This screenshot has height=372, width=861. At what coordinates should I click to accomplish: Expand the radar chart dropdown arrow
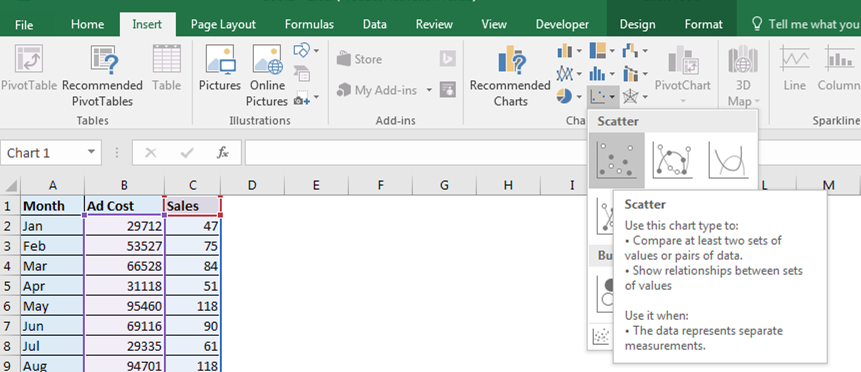(645, 97)
